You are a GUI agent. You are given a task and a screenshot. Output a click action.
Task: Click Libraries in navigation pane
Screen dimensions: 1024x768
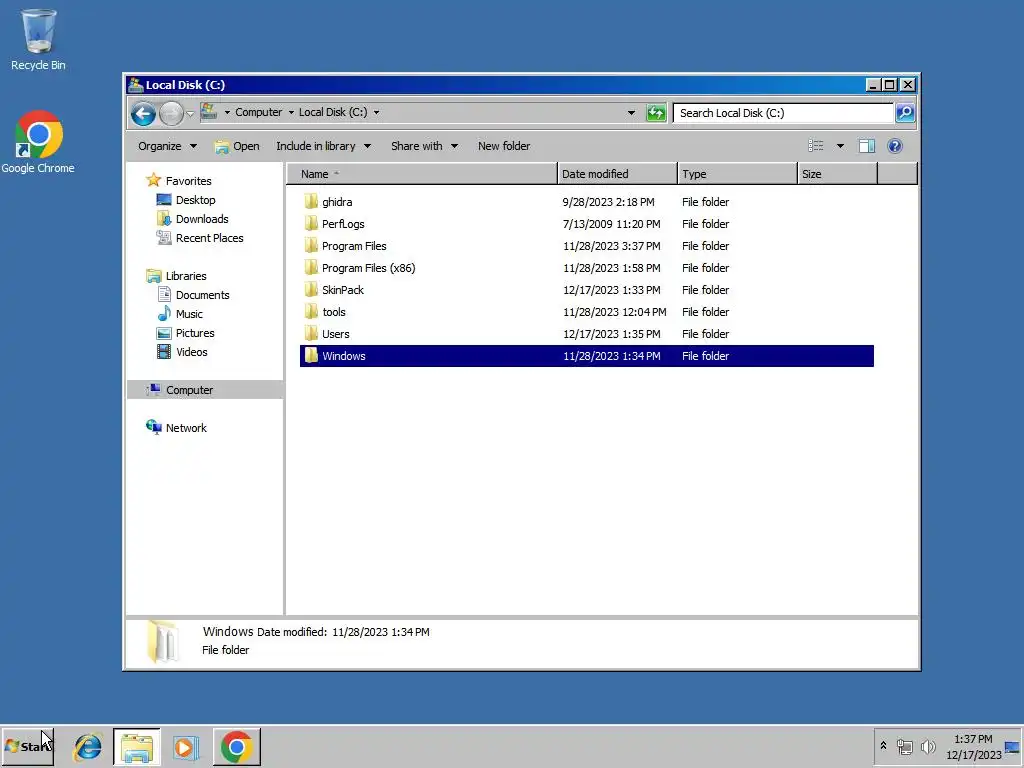click(185, 276)
